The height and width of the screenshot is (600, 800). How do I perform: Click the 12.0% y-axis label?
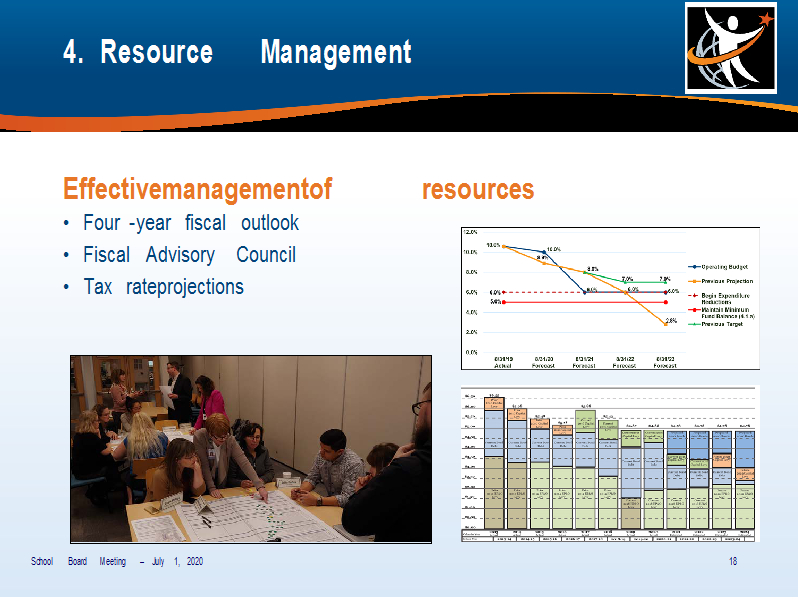coord(470,232)
